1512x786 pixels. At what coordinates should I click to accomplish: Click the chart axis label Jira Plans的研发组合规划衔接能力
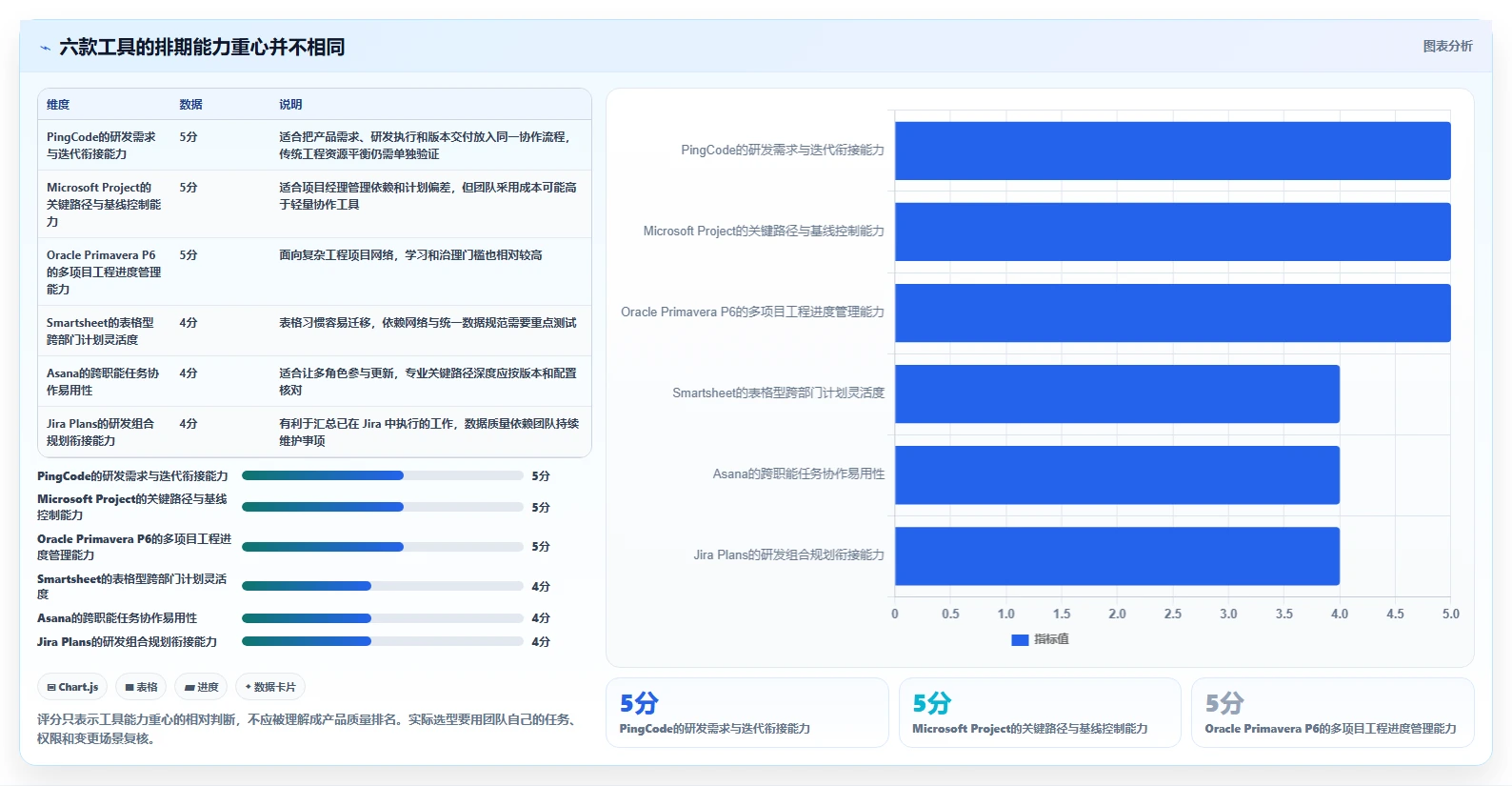pyautogui.click(x=788, y=555)
